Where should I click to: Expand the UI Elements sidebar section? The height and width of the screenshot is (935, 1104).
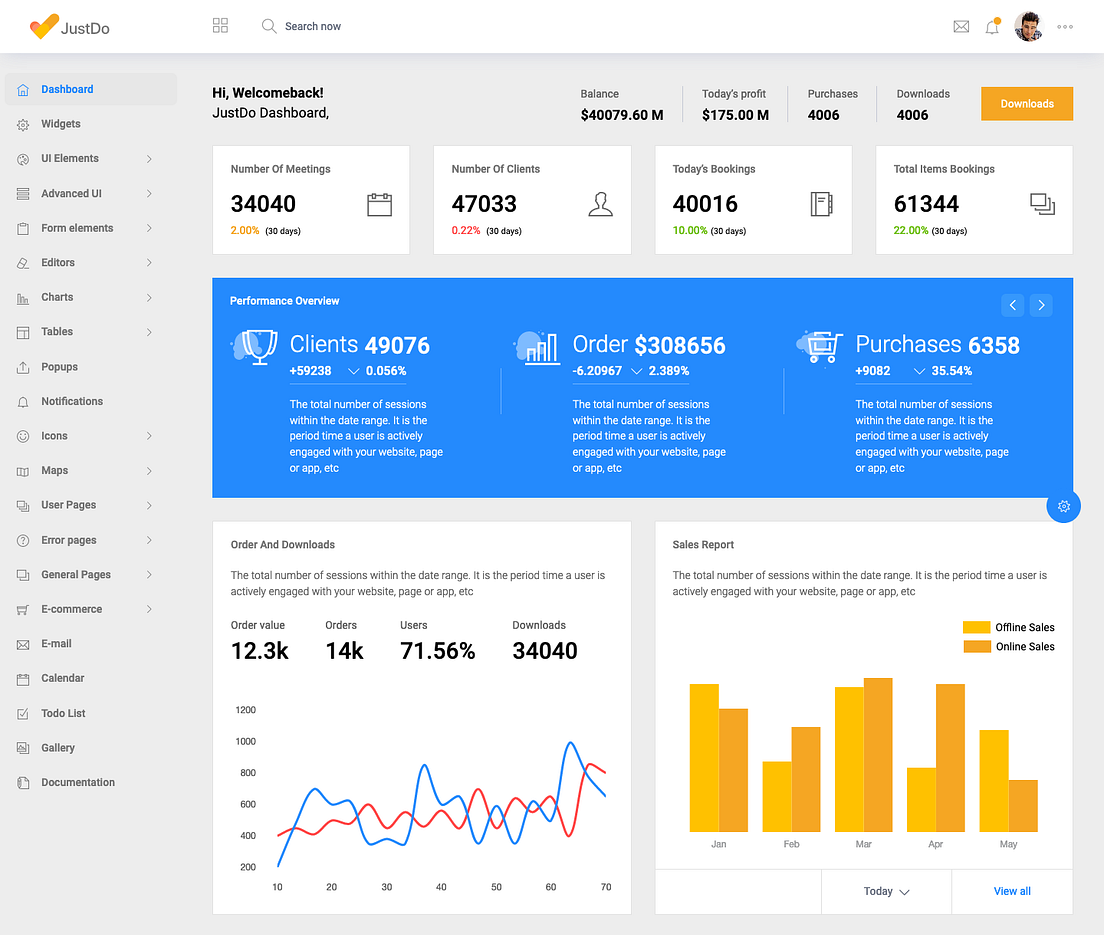(70, 158)
